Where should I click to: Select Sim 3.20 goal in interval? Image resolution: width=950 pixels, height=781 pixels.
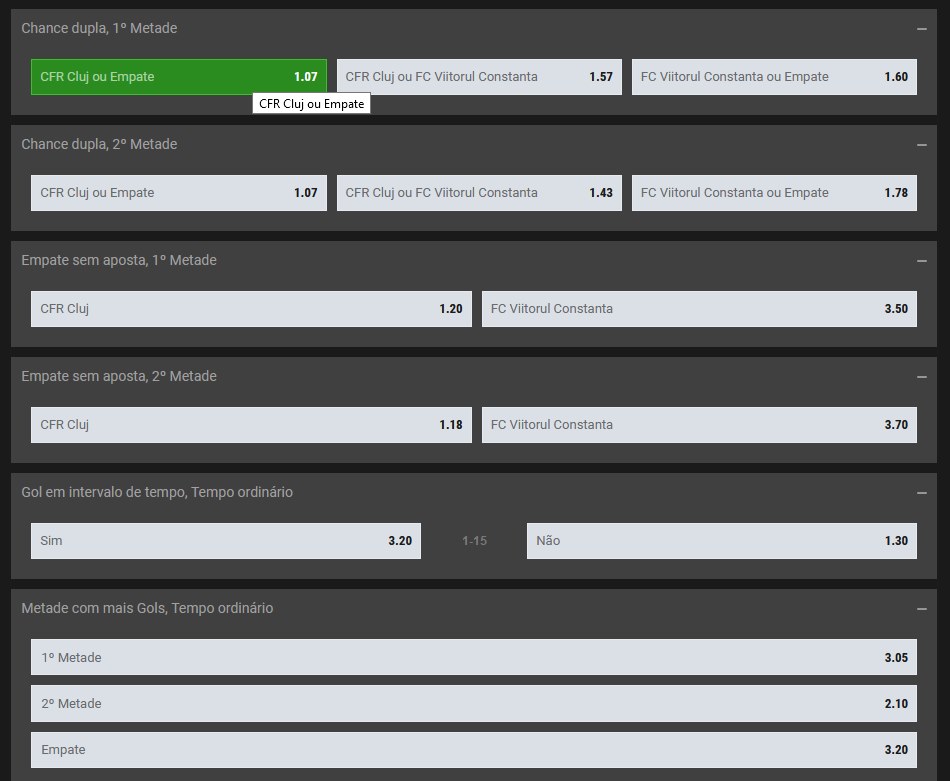coord(226,541)
